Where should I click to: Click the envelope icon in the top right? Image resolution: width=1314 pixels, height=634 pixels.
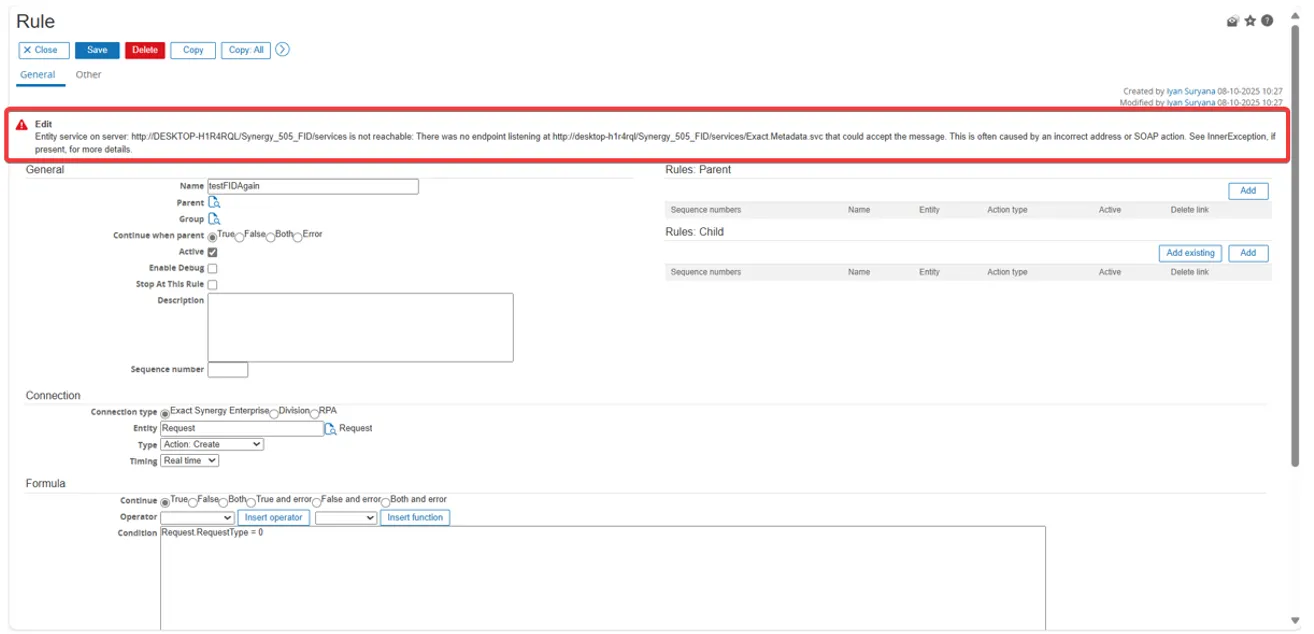(1233, 21)
